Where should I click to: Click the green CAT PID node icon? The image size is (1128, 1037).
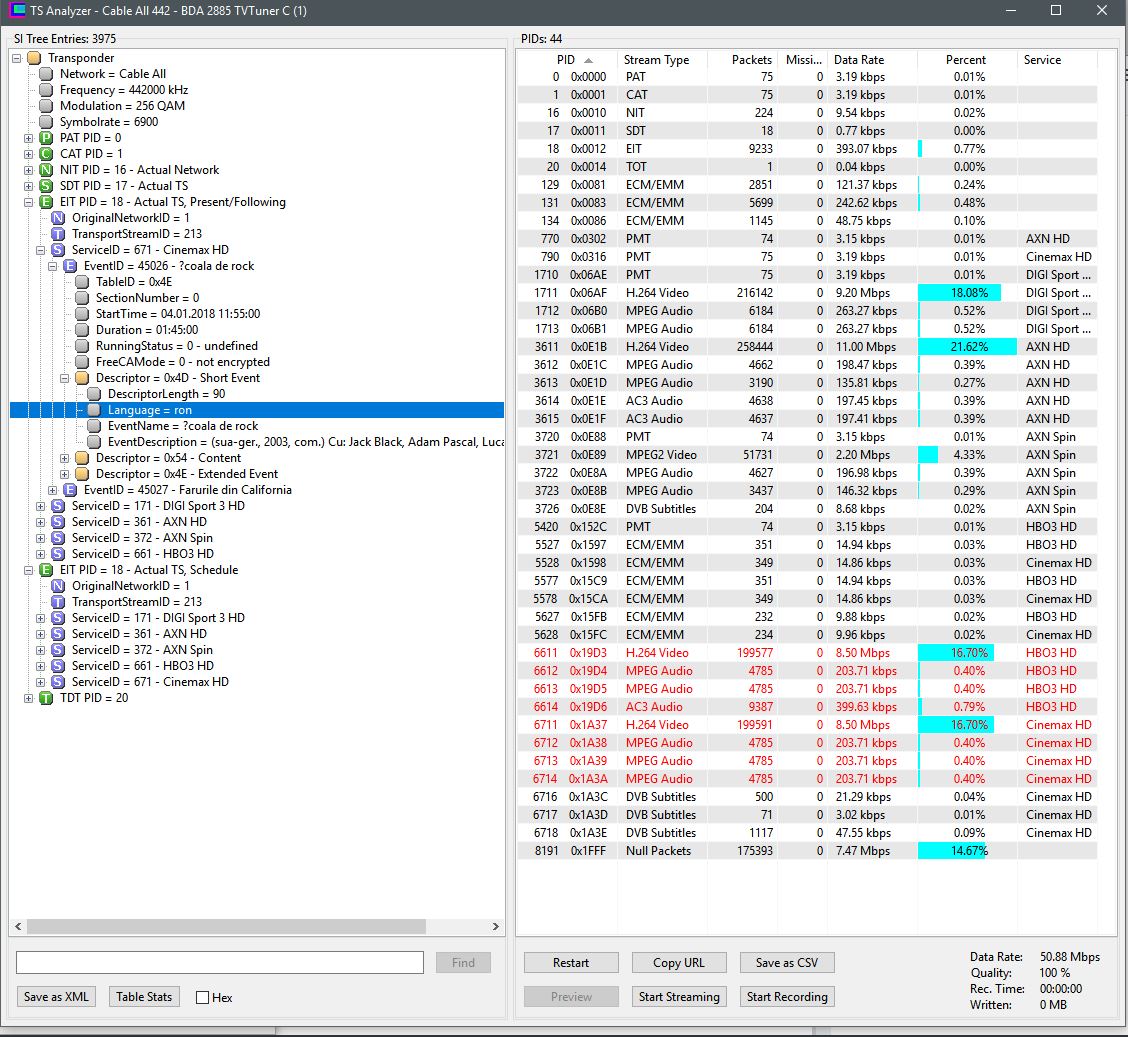(46, 154)
